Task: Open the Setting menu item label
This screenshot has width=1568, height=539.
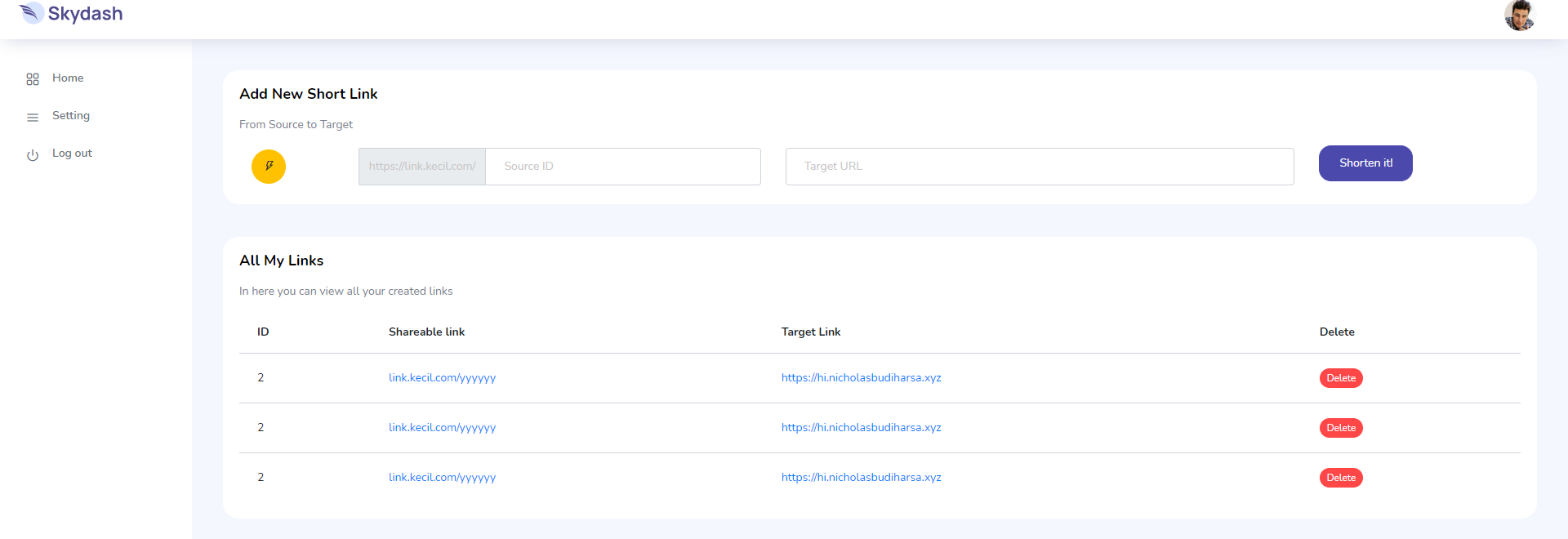Action: (x=71, y=115)
